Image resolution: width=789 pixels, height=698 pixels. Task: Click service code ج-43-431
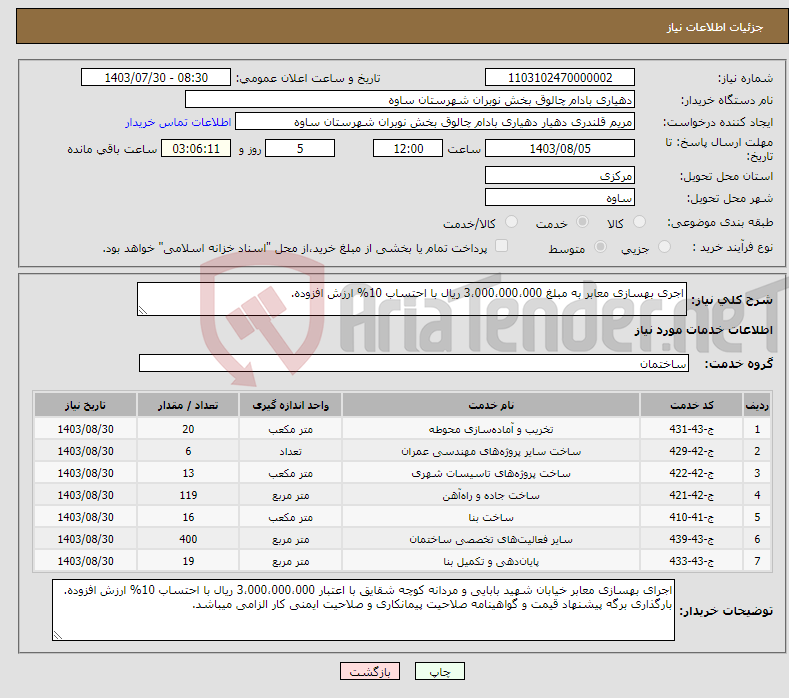click(x=691, y=429)
